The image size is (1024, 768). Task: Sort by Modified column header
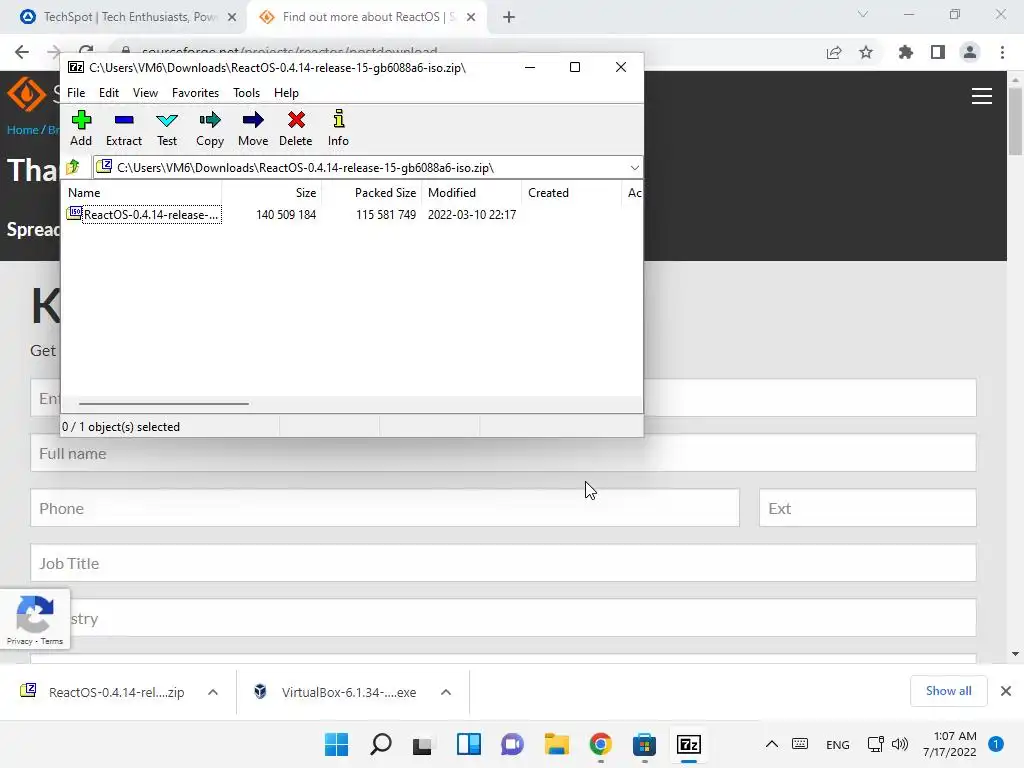click(472, 193)
